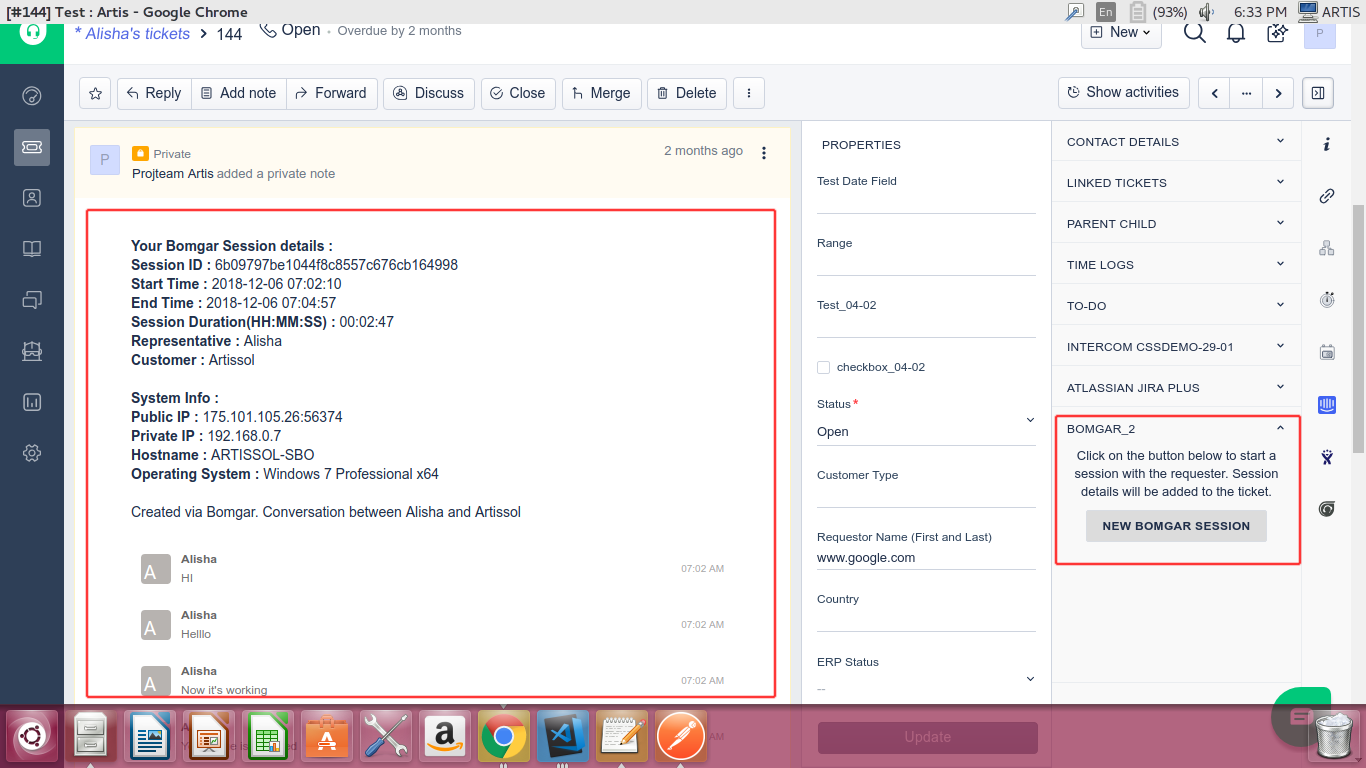
Task: Click the Reply button
Action: tap(154, 93)
